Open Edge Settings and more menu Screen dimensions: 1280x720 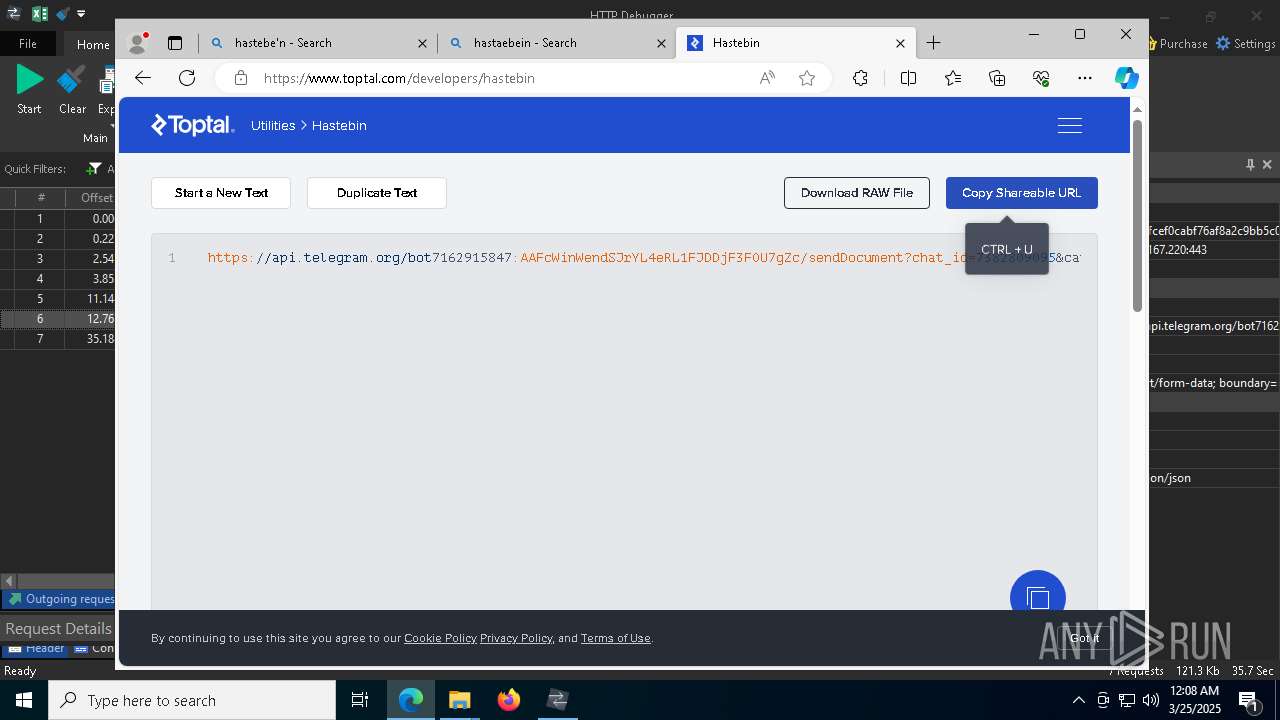pyautogui.click(x=1085, y=78)
